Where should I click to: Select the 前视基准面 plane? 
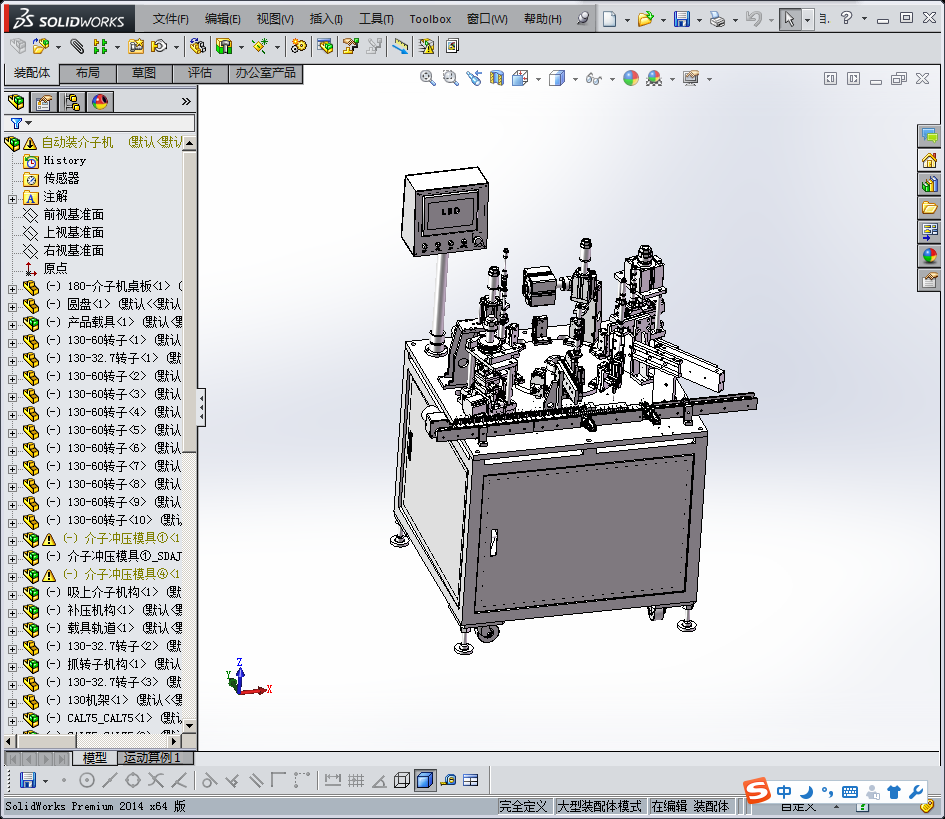pyautogui.click(x=74, y=215)
